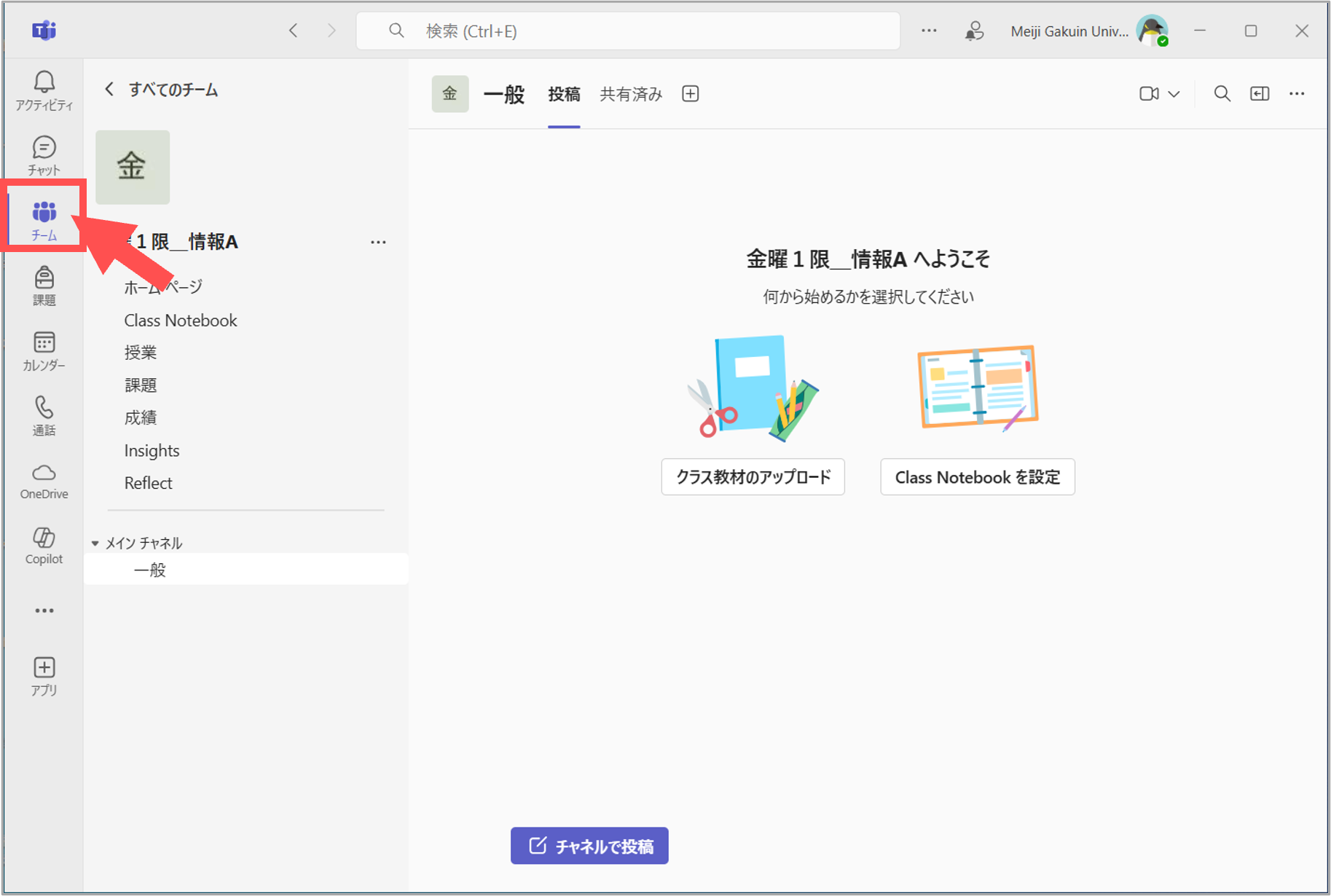Click Class Notebook を設定 button
1331x896 pixels.
coord(977,477)
